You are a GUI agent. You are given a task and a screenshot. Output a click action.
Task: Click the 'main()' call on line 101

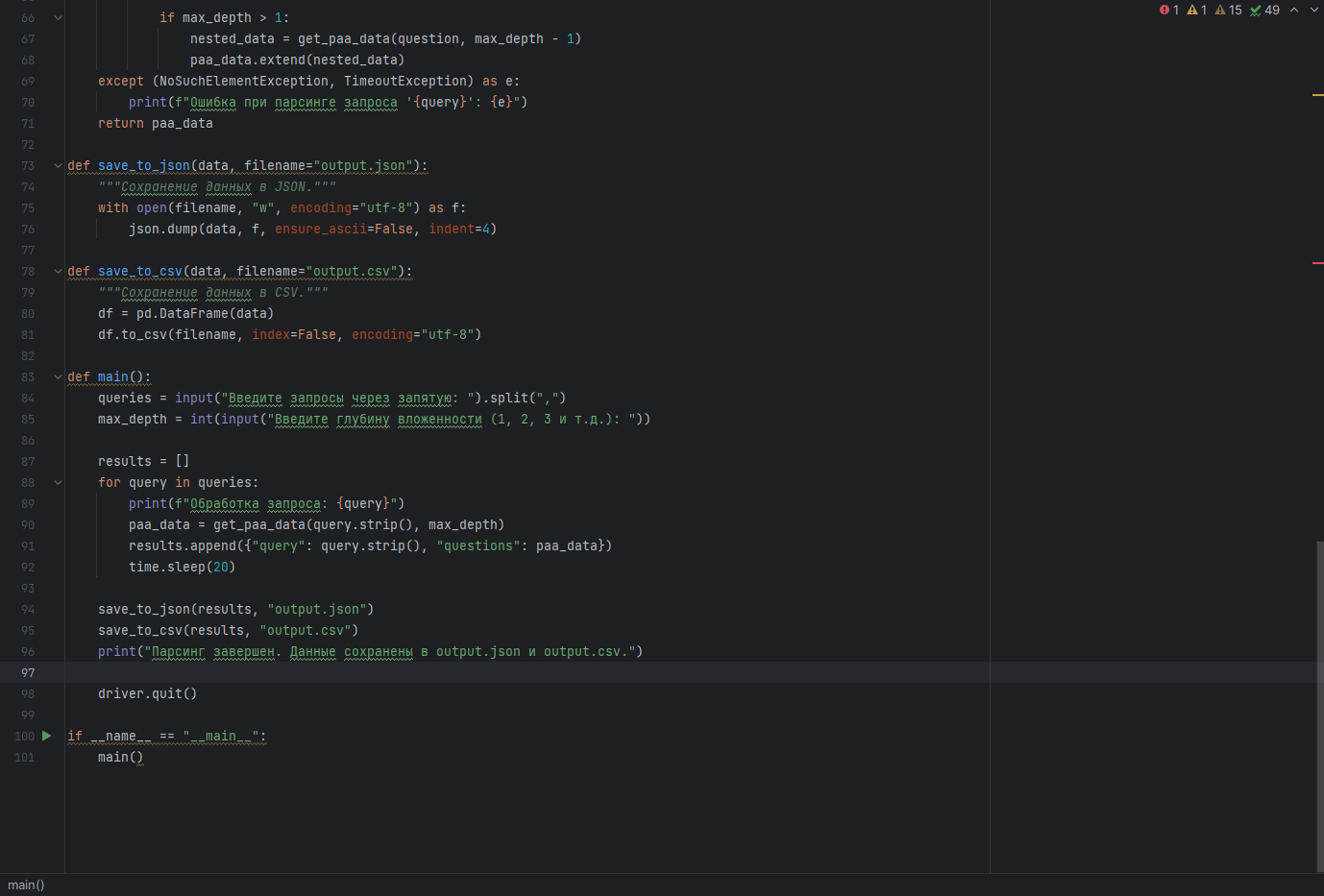click(x=120, y=757)
